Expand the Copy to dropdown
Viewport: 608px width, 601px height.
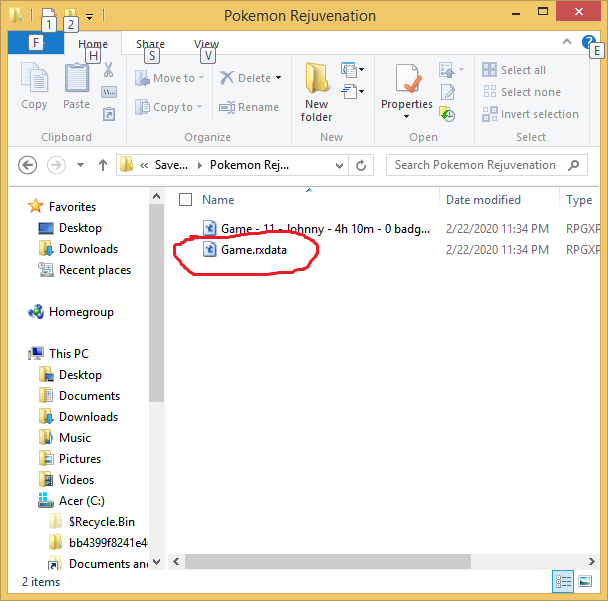(x=199, y=107)
